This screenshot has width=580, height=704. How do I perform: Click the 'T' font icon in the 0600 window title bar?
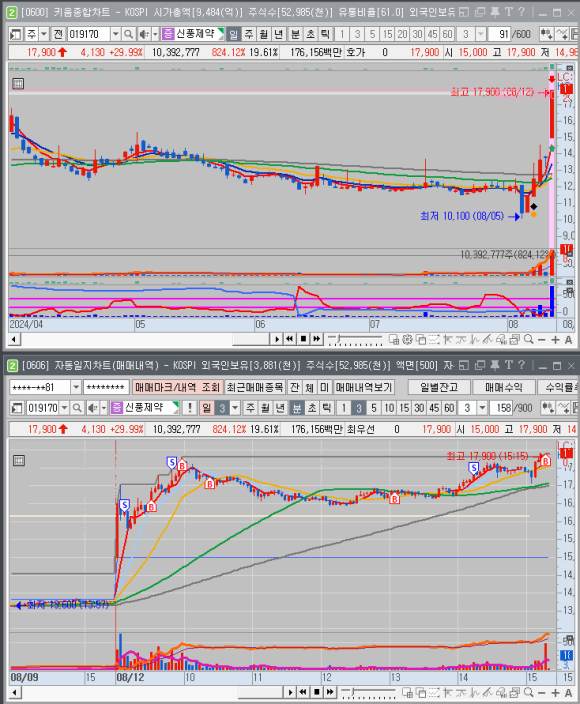(x=508, y=12)
